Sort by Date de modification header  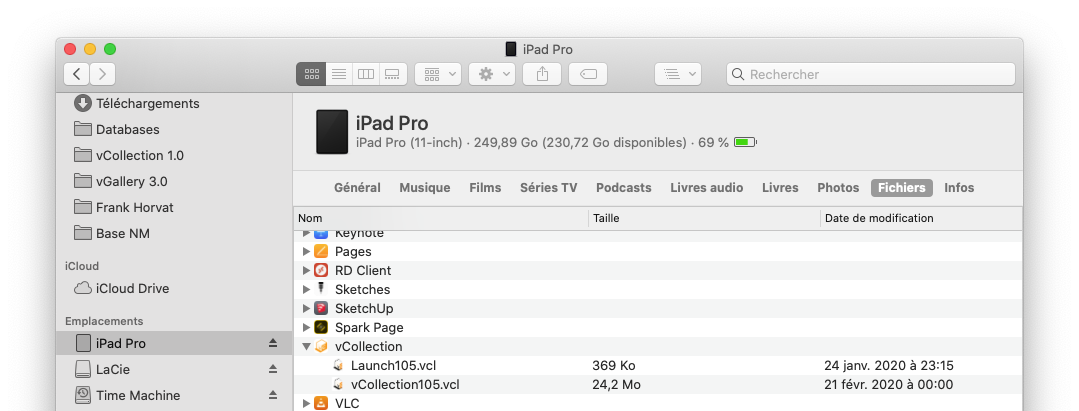tap(921, 218)
